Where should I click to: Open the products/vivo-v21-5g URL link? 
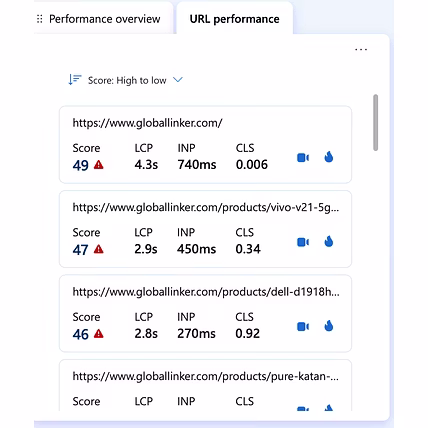(206, 207)
